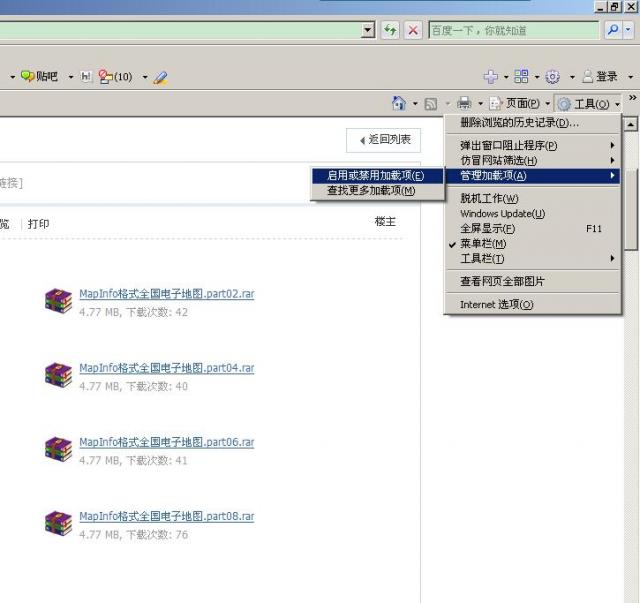Click the 返回列表 button
Viewport: 640px width, 603px height.
coord(384,140)
